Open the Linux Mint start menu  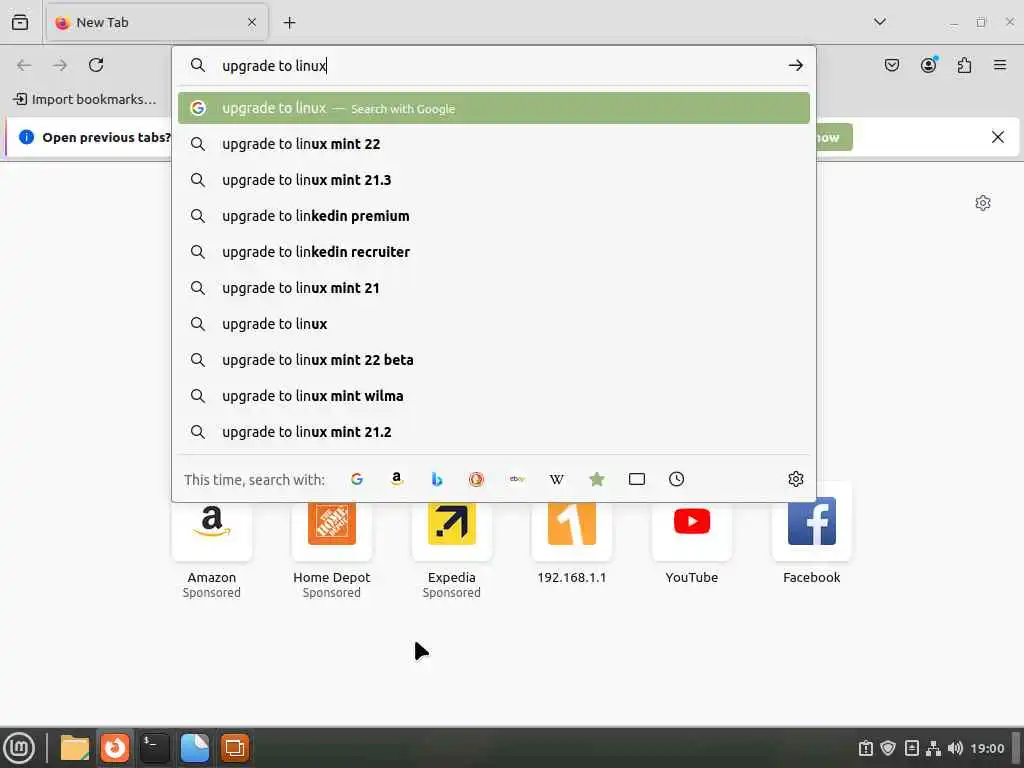click(x=19, y=748)
